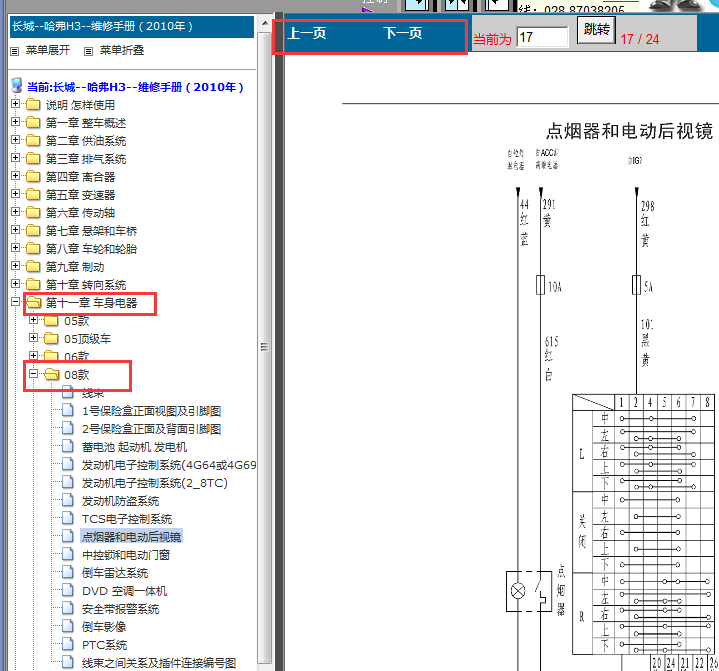Click document icon of TCS电子控制系统
The height and width of the screenshot is (671, 719).
click(x=68, y=518)
